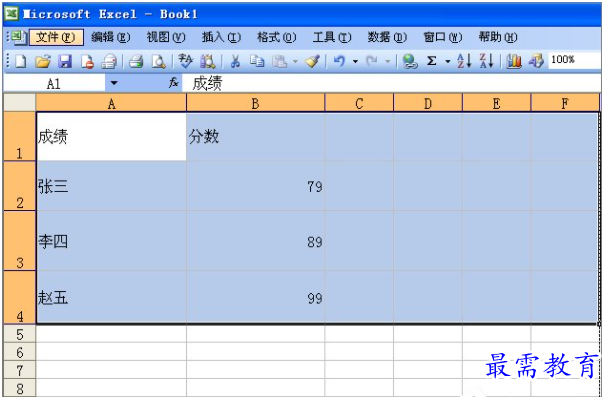Open the 数据(D) menu
The width and height of the screenshot is (607, 397).
387,37
